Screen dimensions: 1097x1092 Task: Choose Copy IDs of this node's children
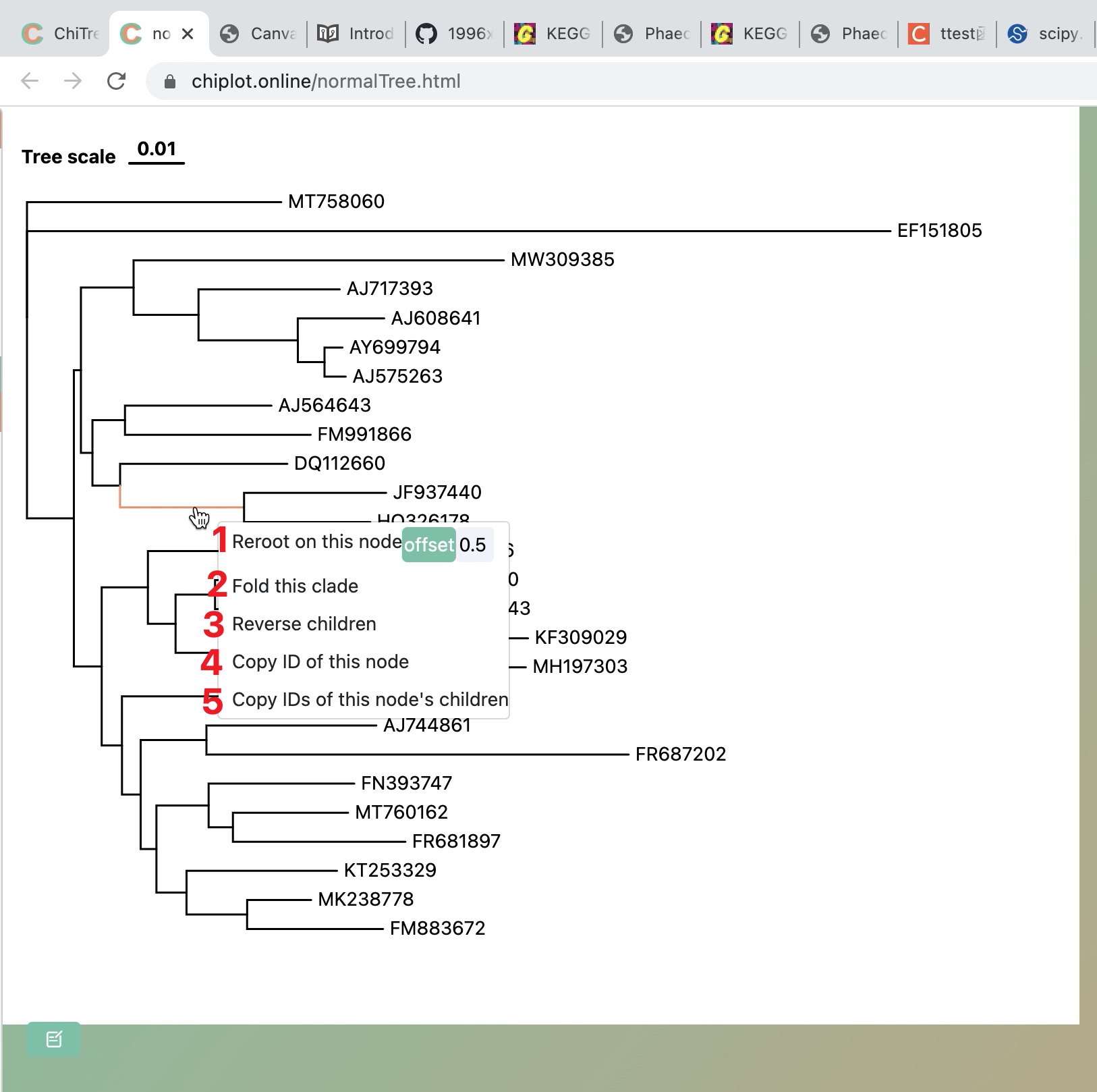click(370, 699)
